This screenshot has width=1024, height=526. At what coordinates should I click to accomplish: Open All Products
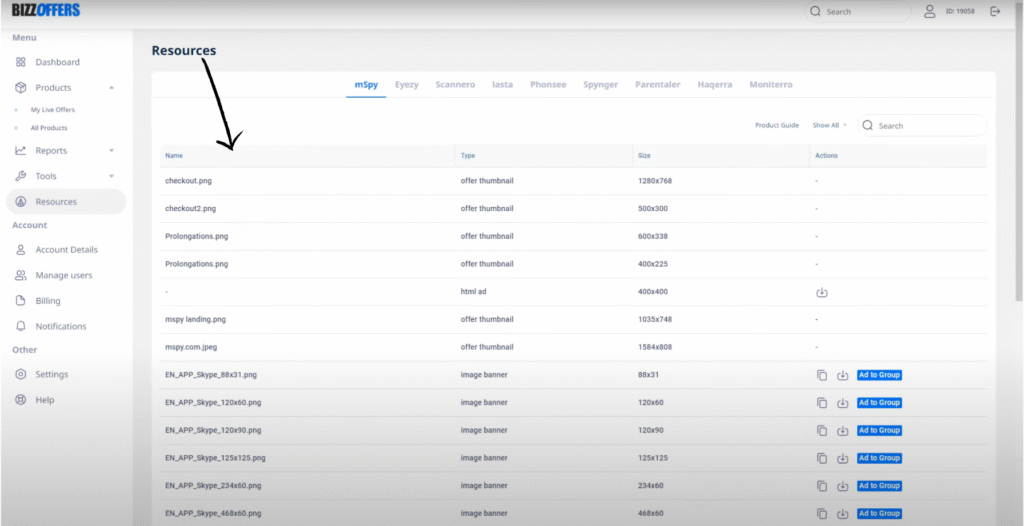pos(49,128)
